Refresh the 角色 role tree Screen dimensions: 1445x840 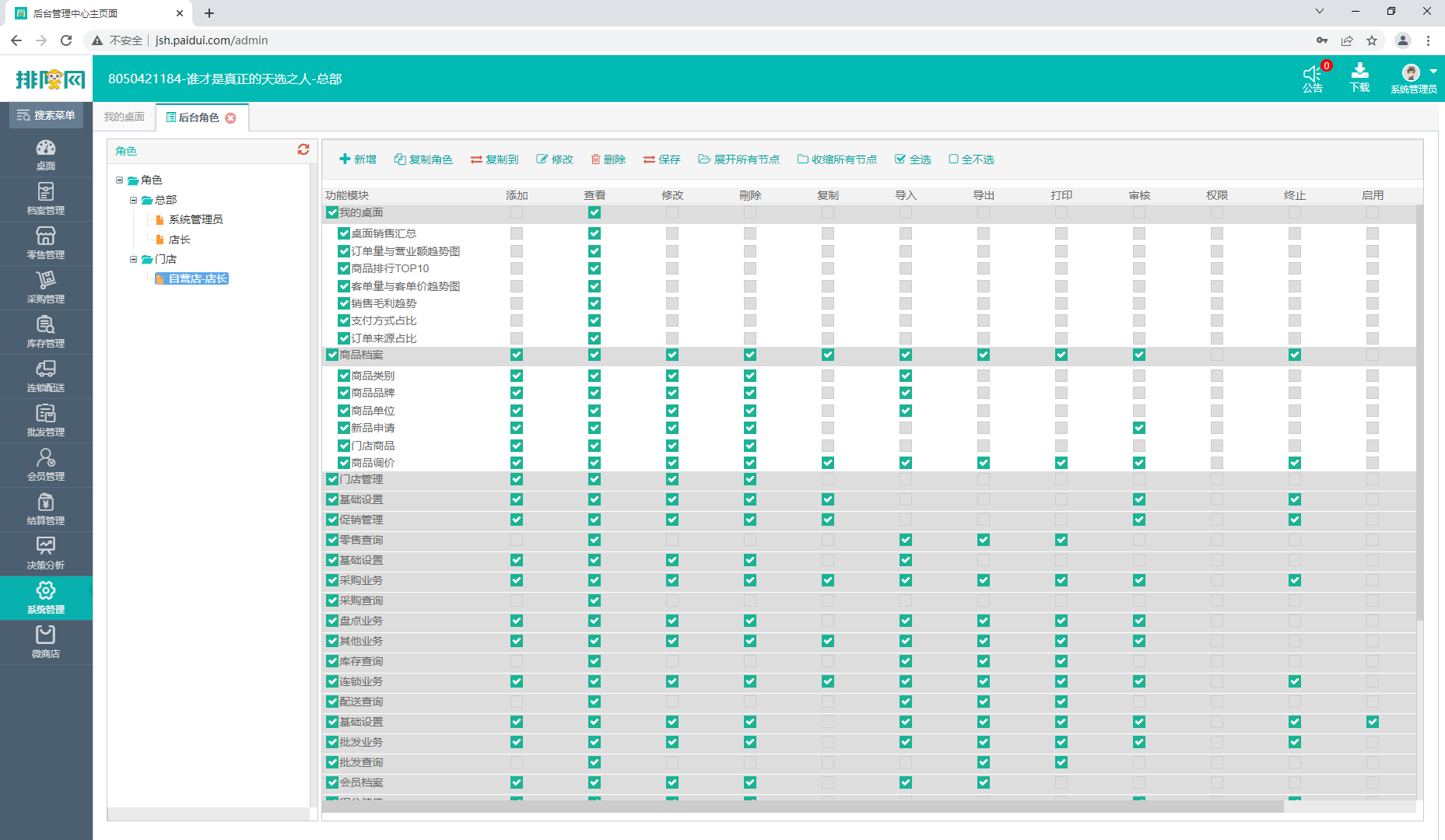tap(303, 149)
